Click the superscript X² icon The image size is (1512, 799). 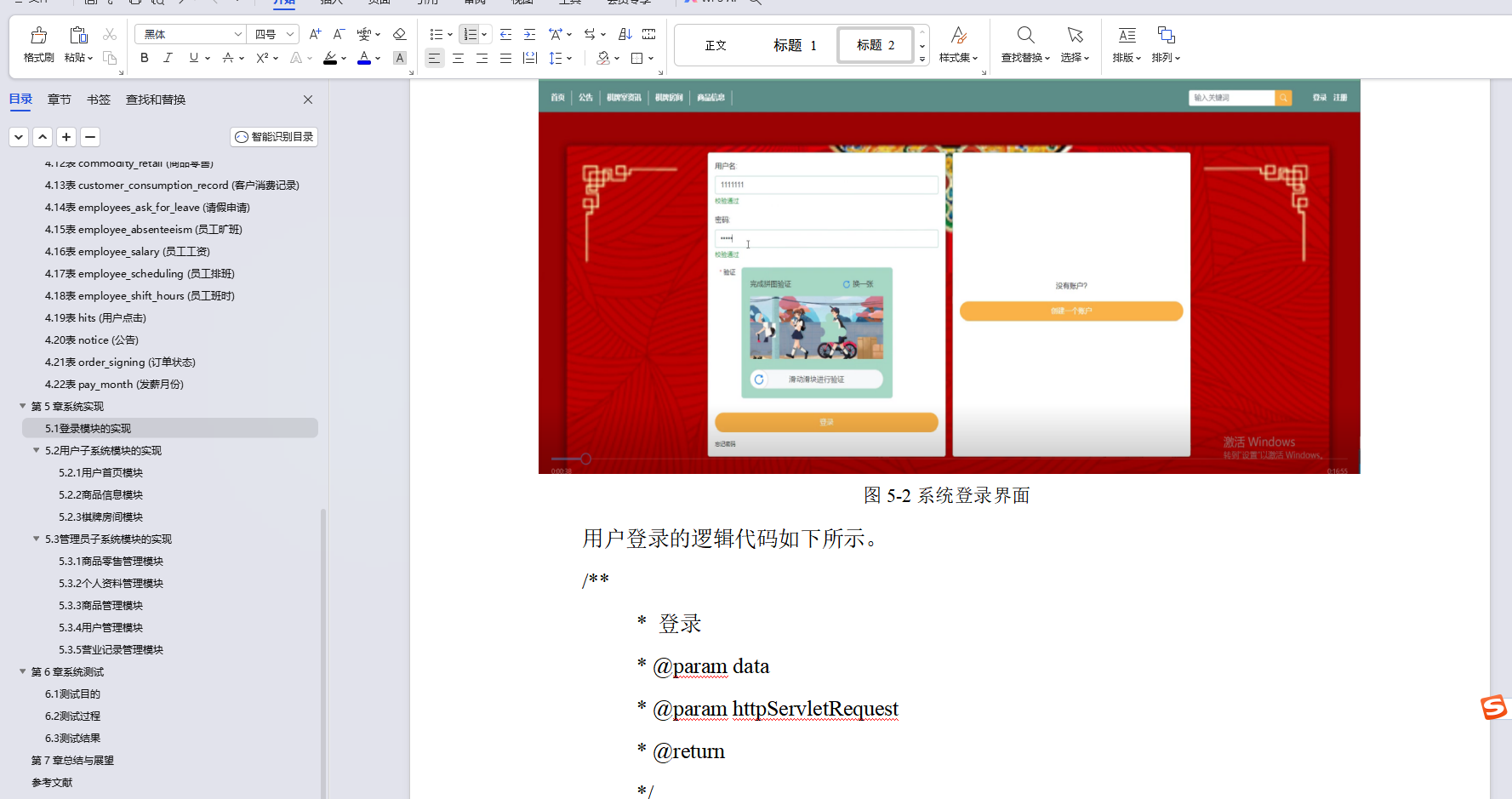(x=263, y=58)
